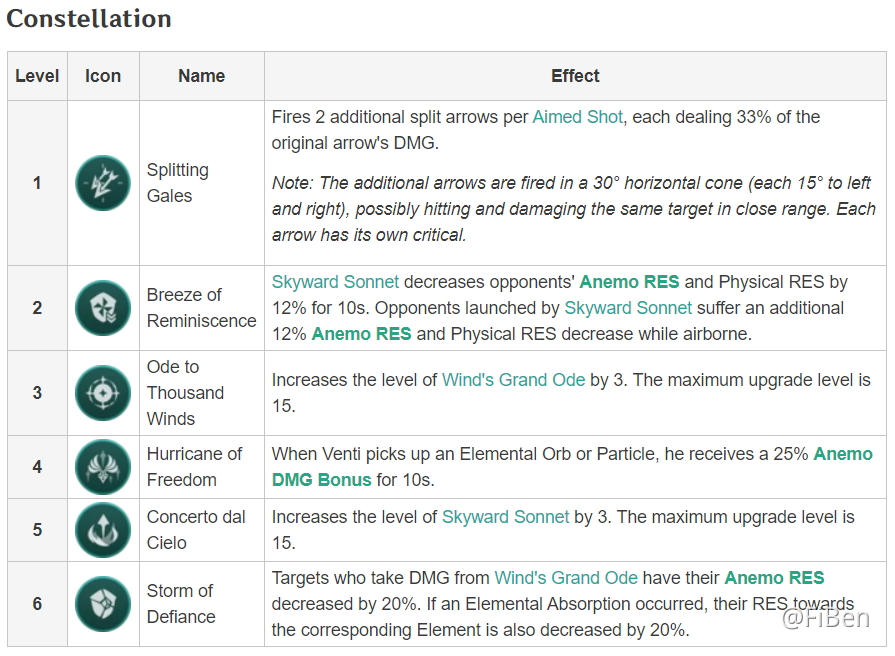Click the Storm of Defiance name cell
Screen dimensions: 895x656
click(180, 604)
